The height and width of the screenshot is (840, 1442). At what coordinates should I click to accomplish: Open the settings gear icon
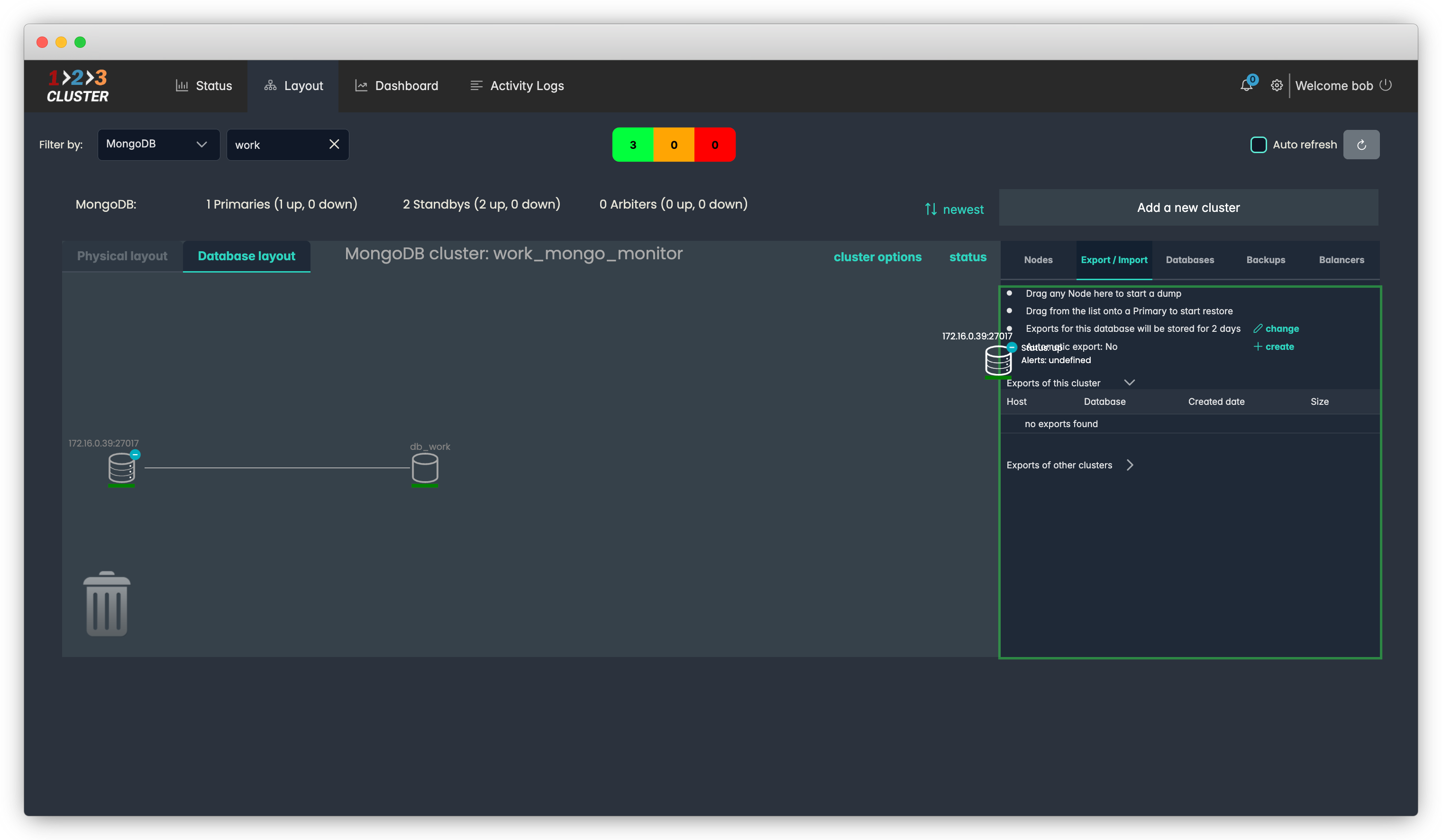click(x=1277, y=86)
